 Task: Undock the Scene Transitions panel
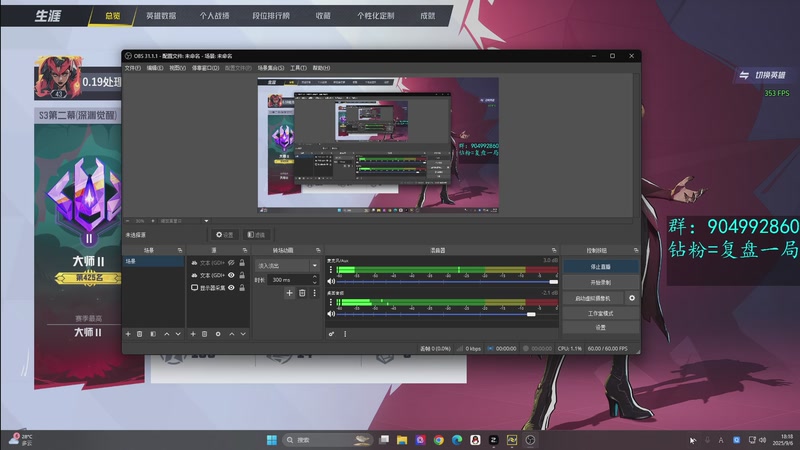pyautogui.click(x=318, y=250)
